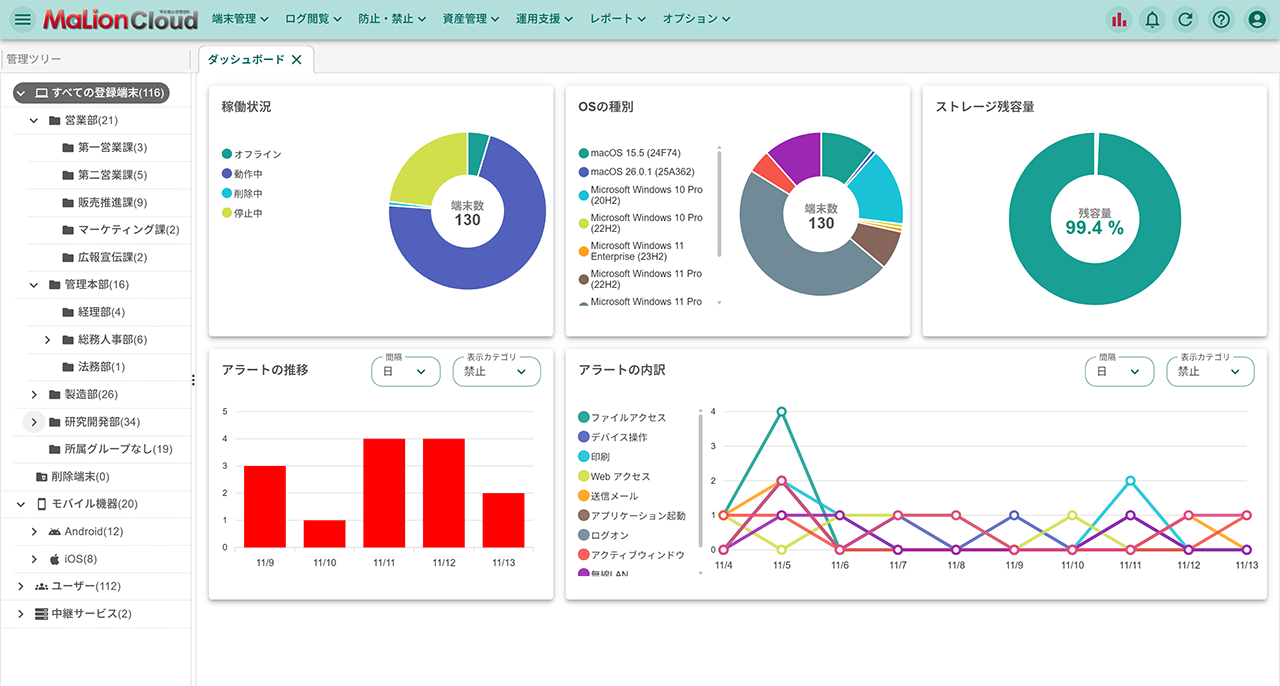Open the help question mark icon
Image resolution: width=1280 pixels, height=686 pixels.
pyautogui.click(x=1220, y=19)
